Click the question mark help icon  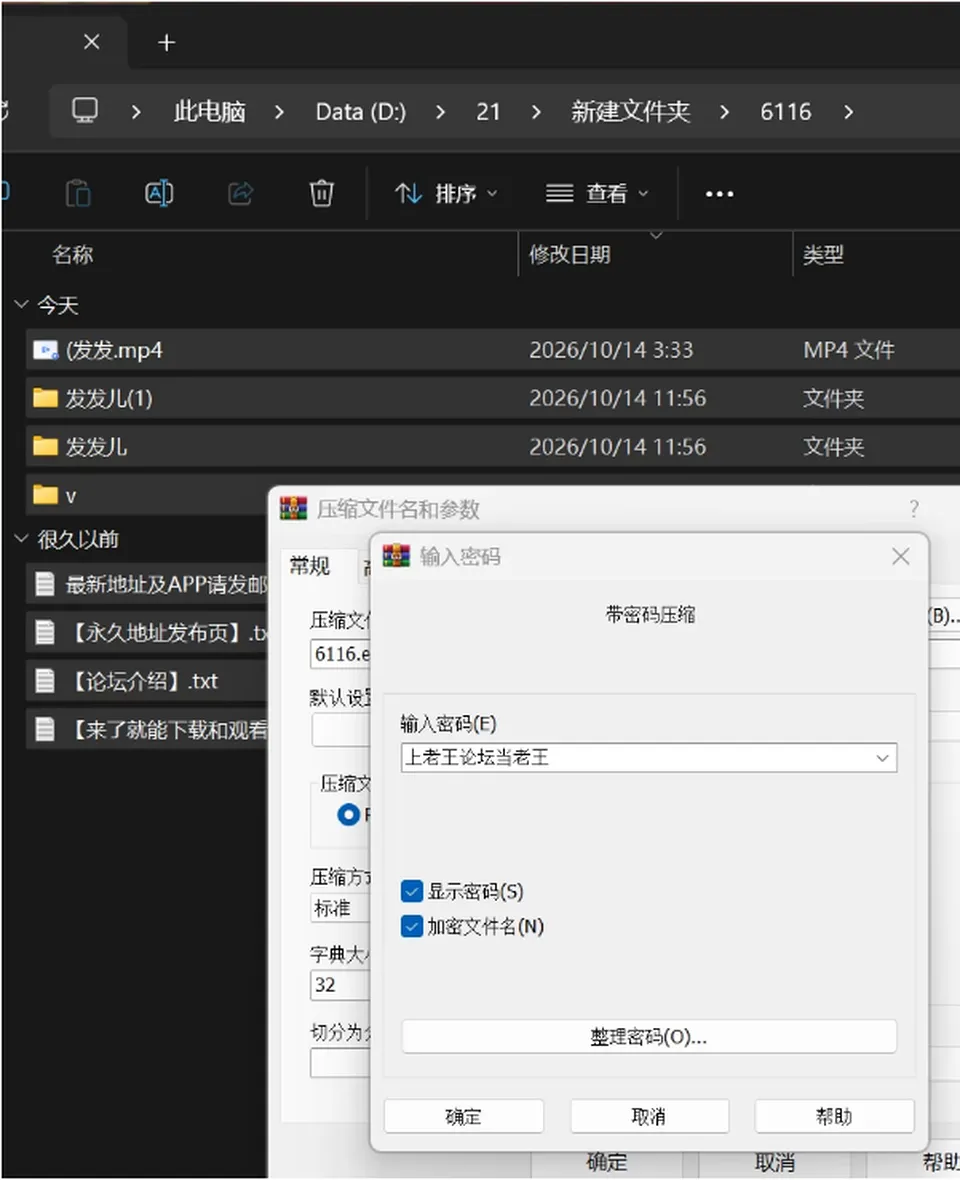[x=913, y=509]
